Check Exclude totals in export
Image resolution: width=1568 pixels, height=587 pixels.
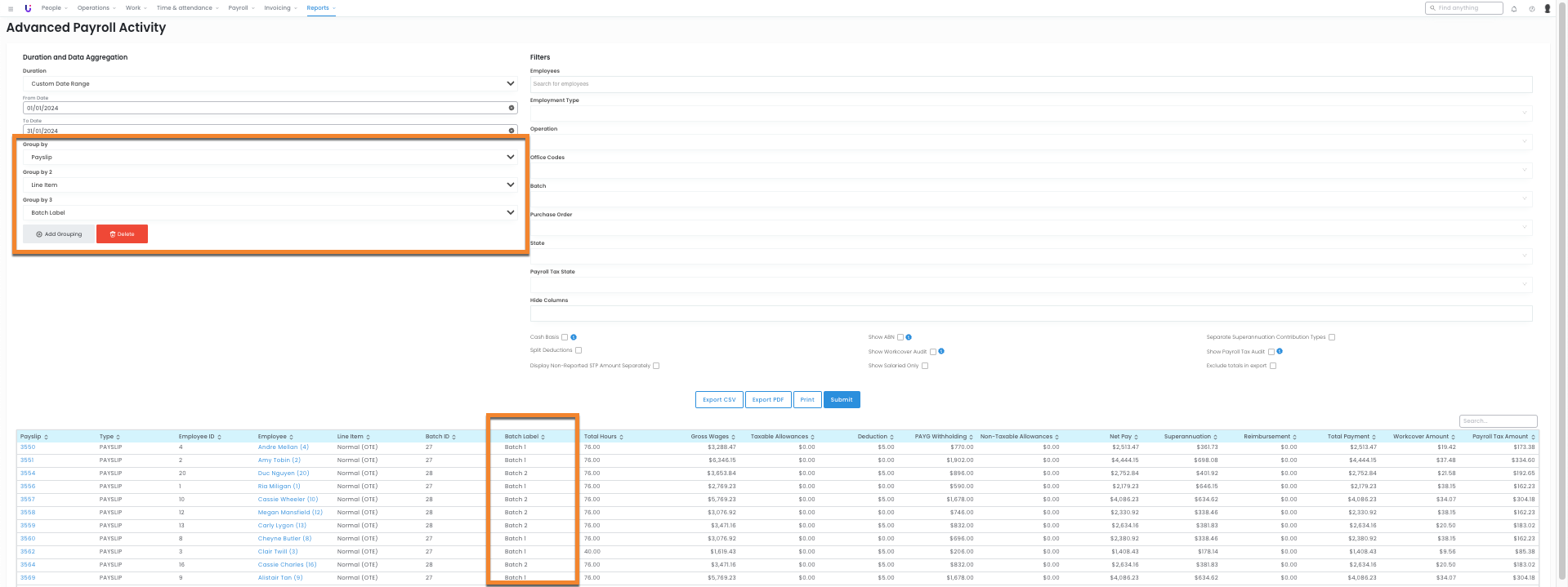click(x=1273, y=366)
